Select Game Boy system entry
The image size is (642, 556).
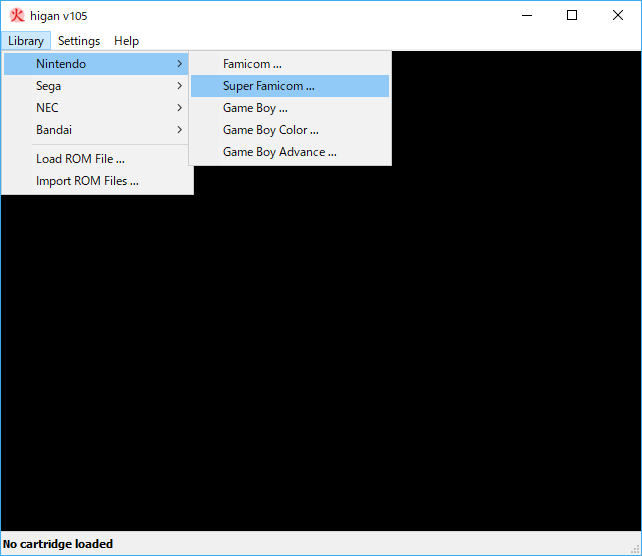click(255, 108)
